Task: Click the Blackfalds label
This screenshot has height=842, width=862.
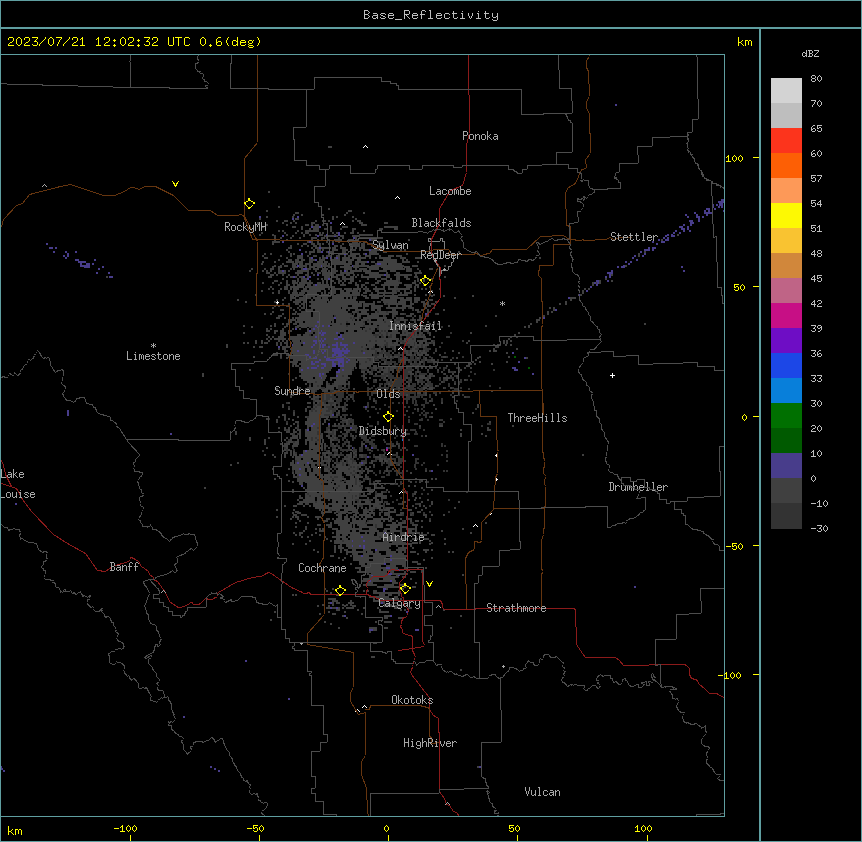Action: [441, 223]
